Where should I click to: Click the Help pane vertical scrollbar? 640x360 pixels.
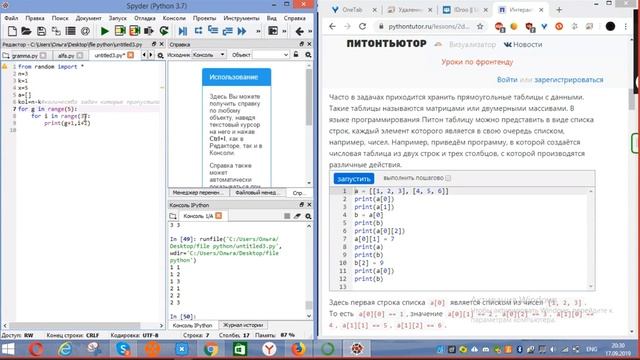pos(309,97)
